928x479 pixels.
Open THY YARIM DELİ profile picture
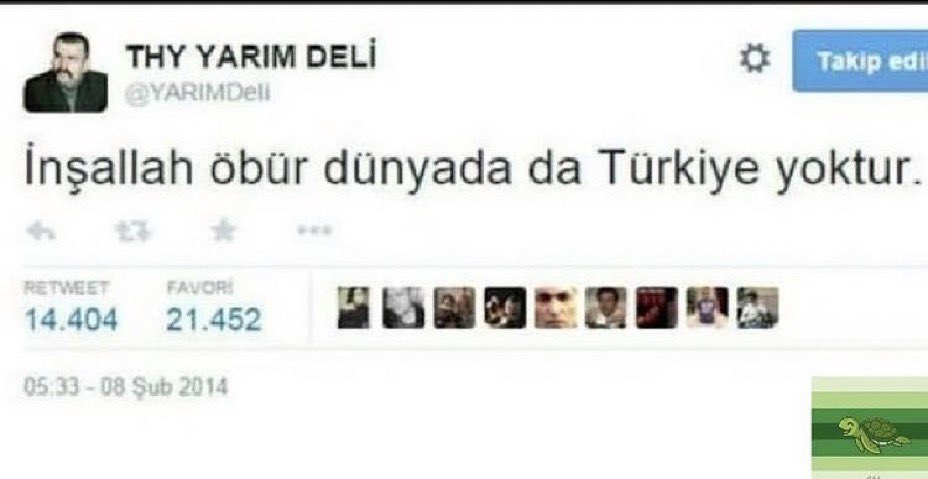pyautogui.click(x=66, y=72)
